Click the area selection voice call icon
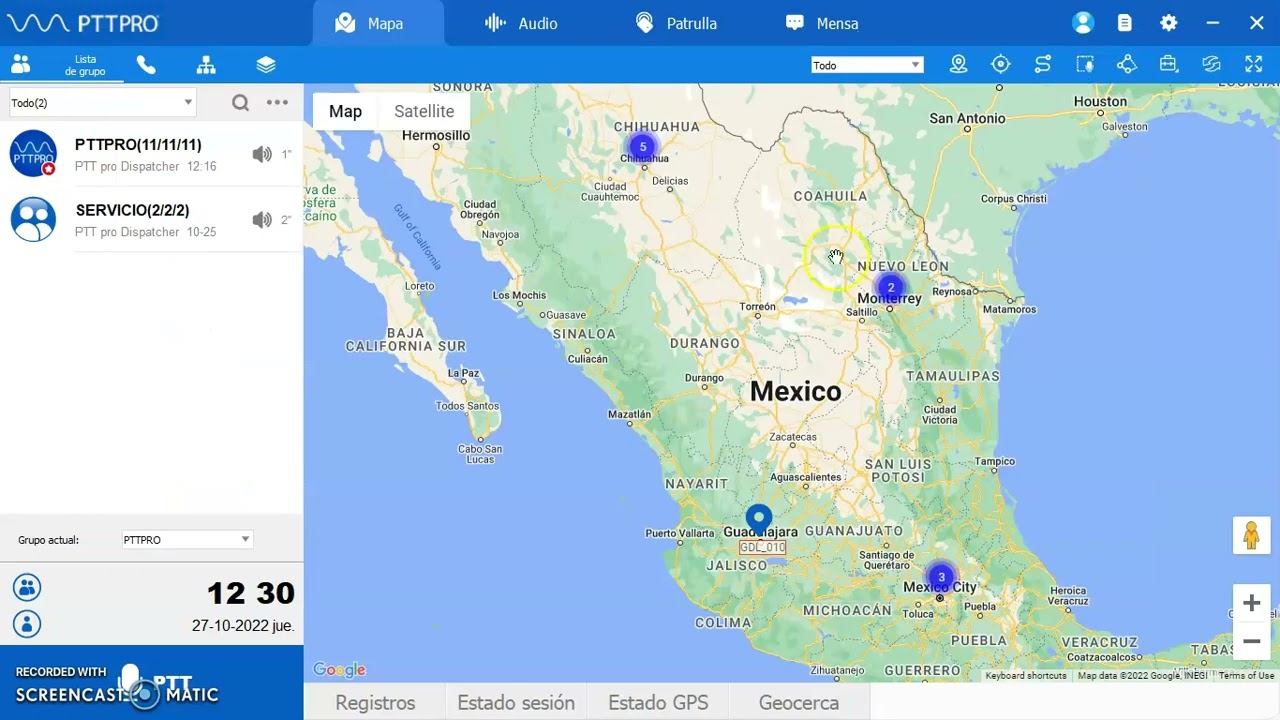 pos(1085,65)
